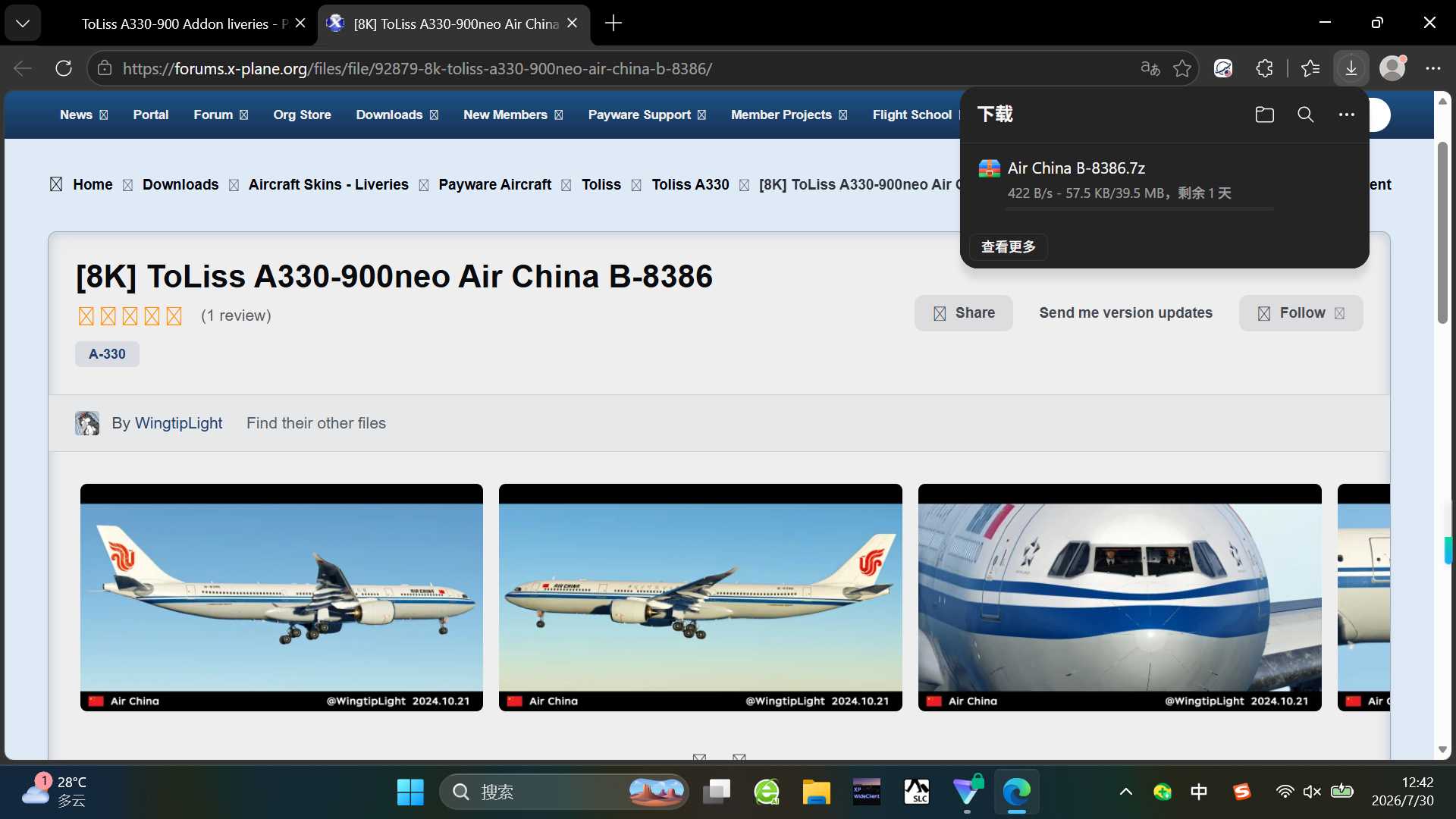Expand the Downloads nav menu
Viewport: 1456px width, 819px height.
coord(397,115)
